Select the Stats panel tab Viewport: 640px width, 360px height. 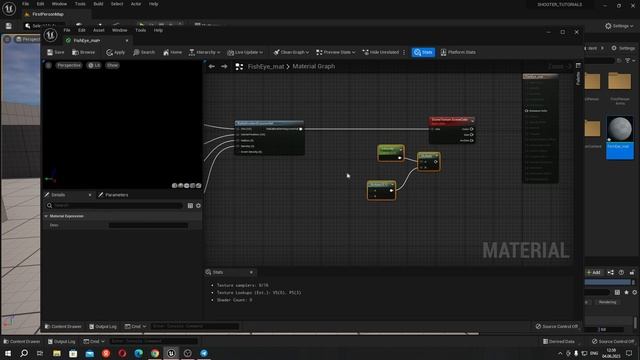(x=218, y=272)
